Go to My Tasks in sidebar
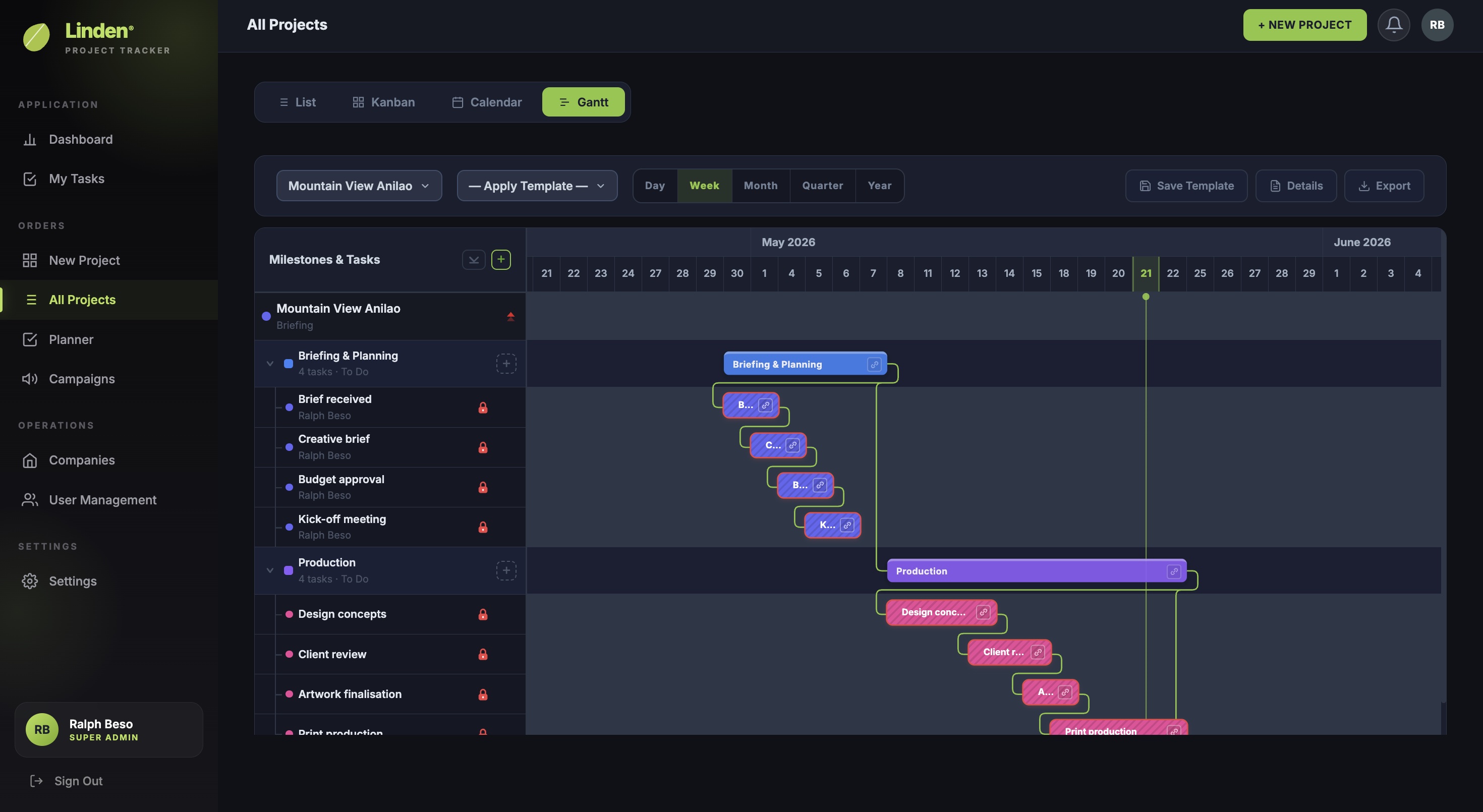This screenshot has width=1483, height=812. pos(109,179)
